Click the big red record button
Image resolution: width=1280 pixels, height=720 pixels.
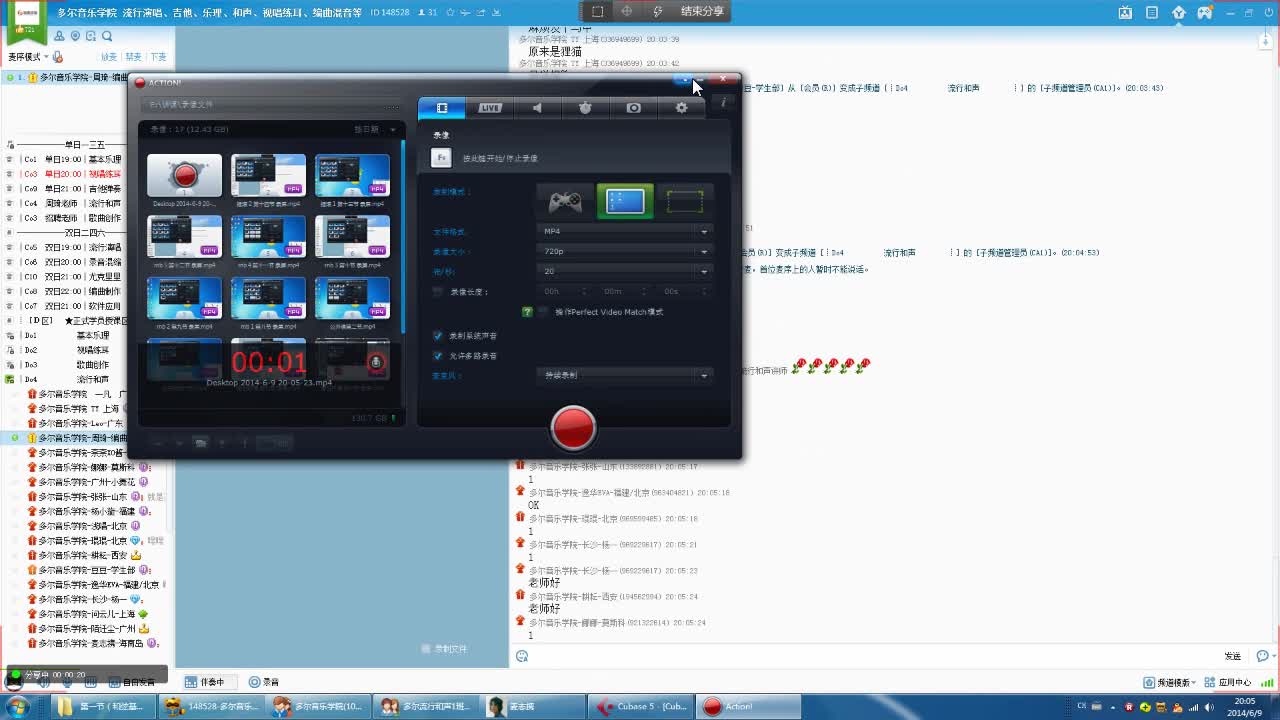point(573,428)
